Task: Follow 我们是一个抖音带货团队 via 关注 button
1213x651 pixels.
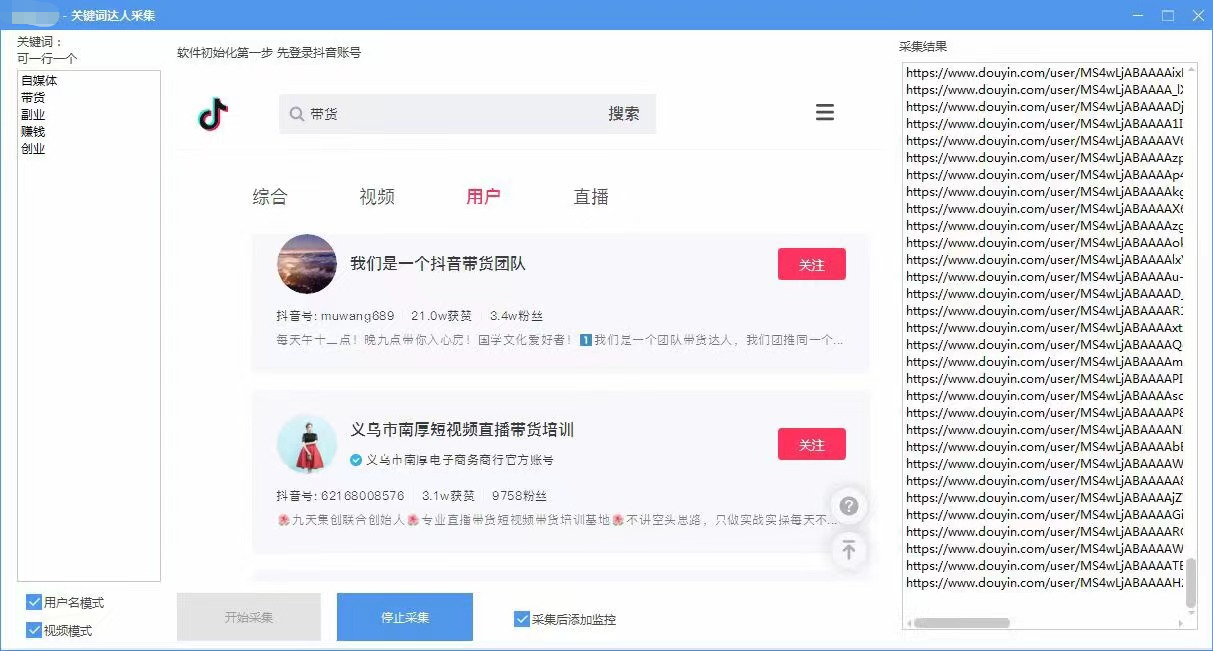Action: tap(811, 264)
